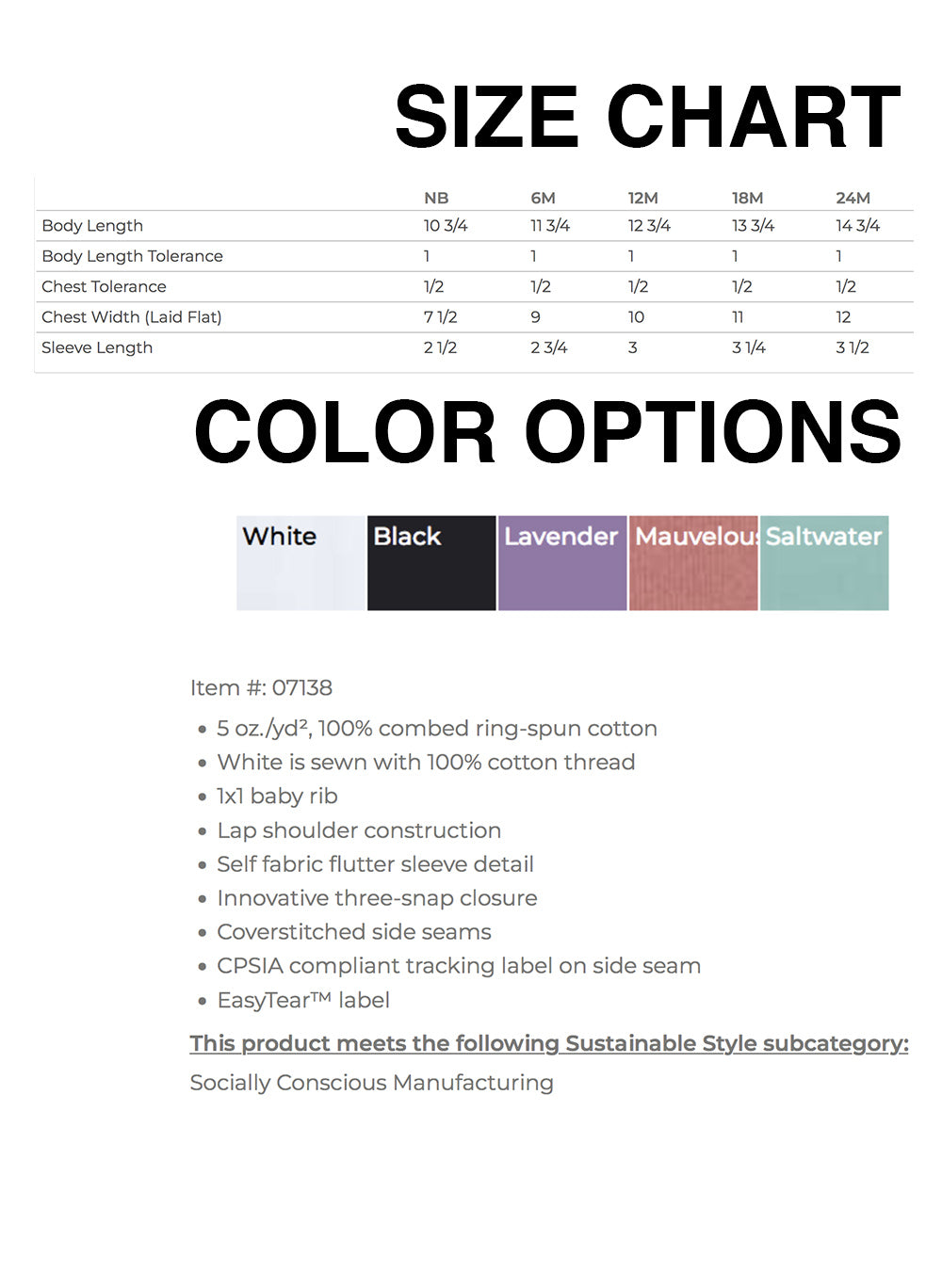
Task: Choose the Black color swatch
Action: pos(431,563)
